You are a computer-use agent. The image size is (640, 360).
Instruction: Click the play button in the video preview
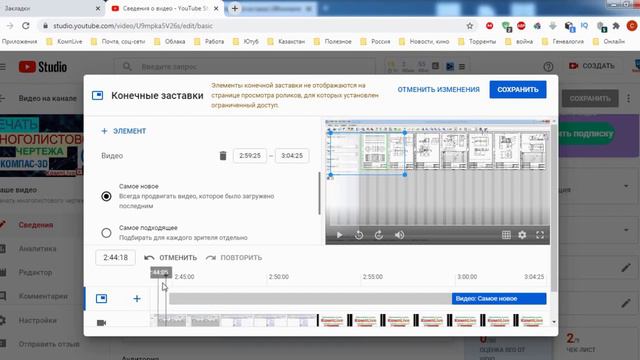coord(339,235)
